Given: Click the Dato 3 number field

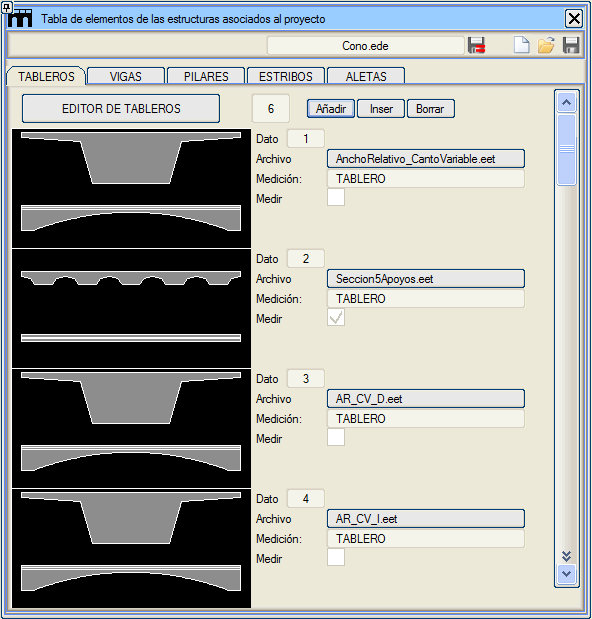Looking at the screenshot, I should tap(306, 379).
